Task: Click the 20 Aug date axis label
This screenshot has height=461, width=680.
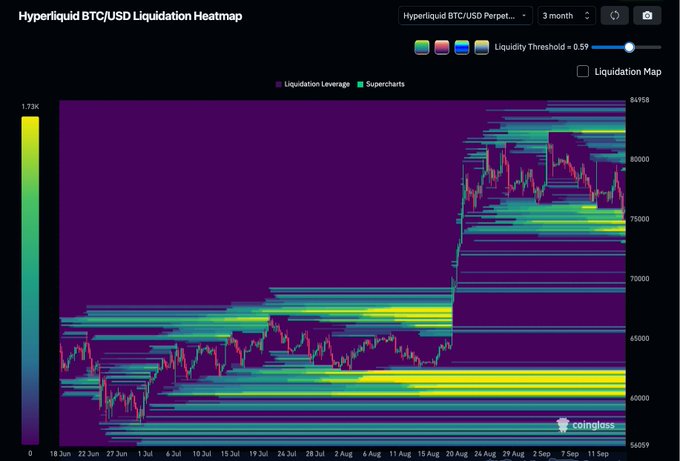Action: pos(457,454)
